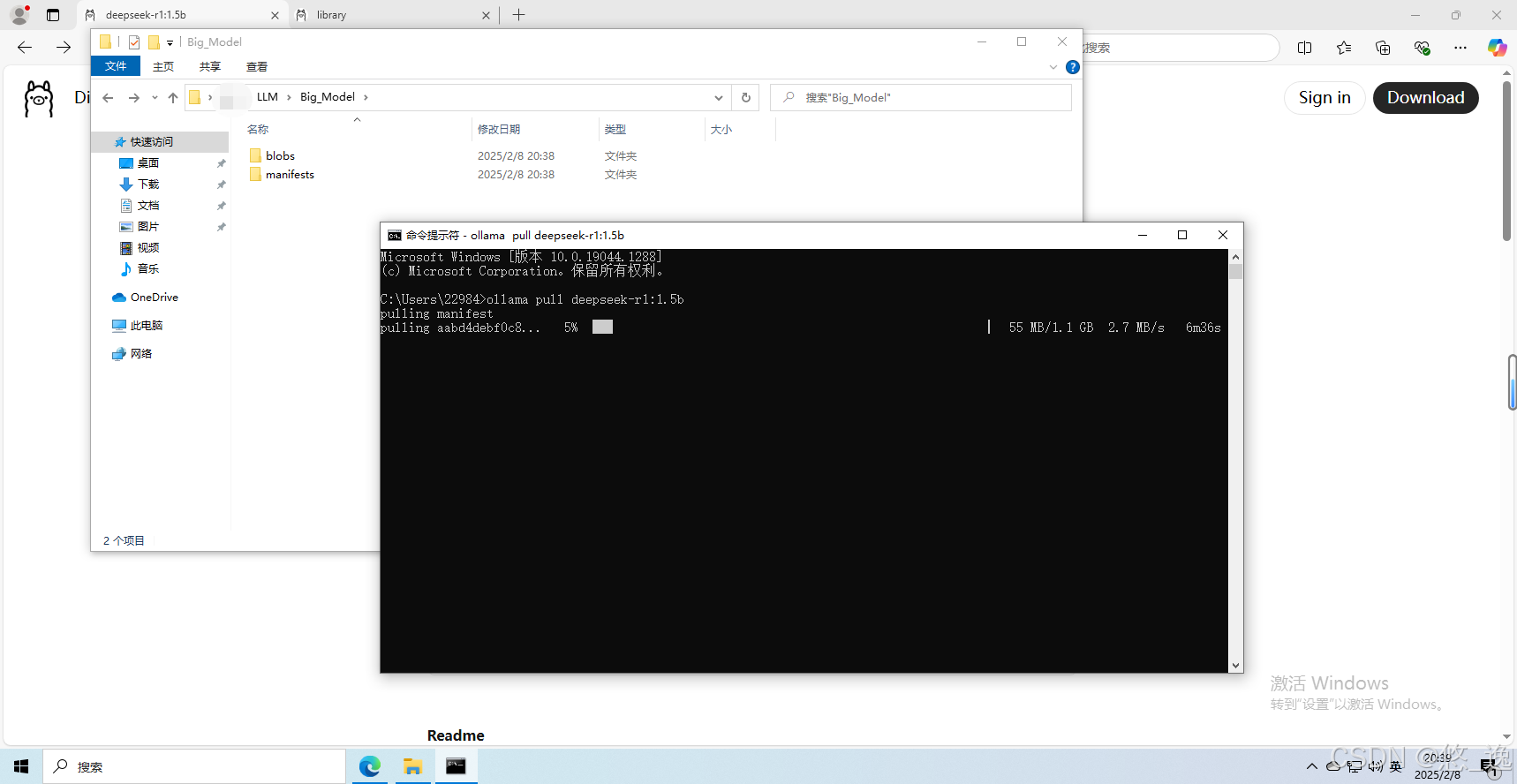Open Quick Access Toolbar customize dropdown
The height and width of the screenshot is (784, 1517).
click(x=170, y=42)
